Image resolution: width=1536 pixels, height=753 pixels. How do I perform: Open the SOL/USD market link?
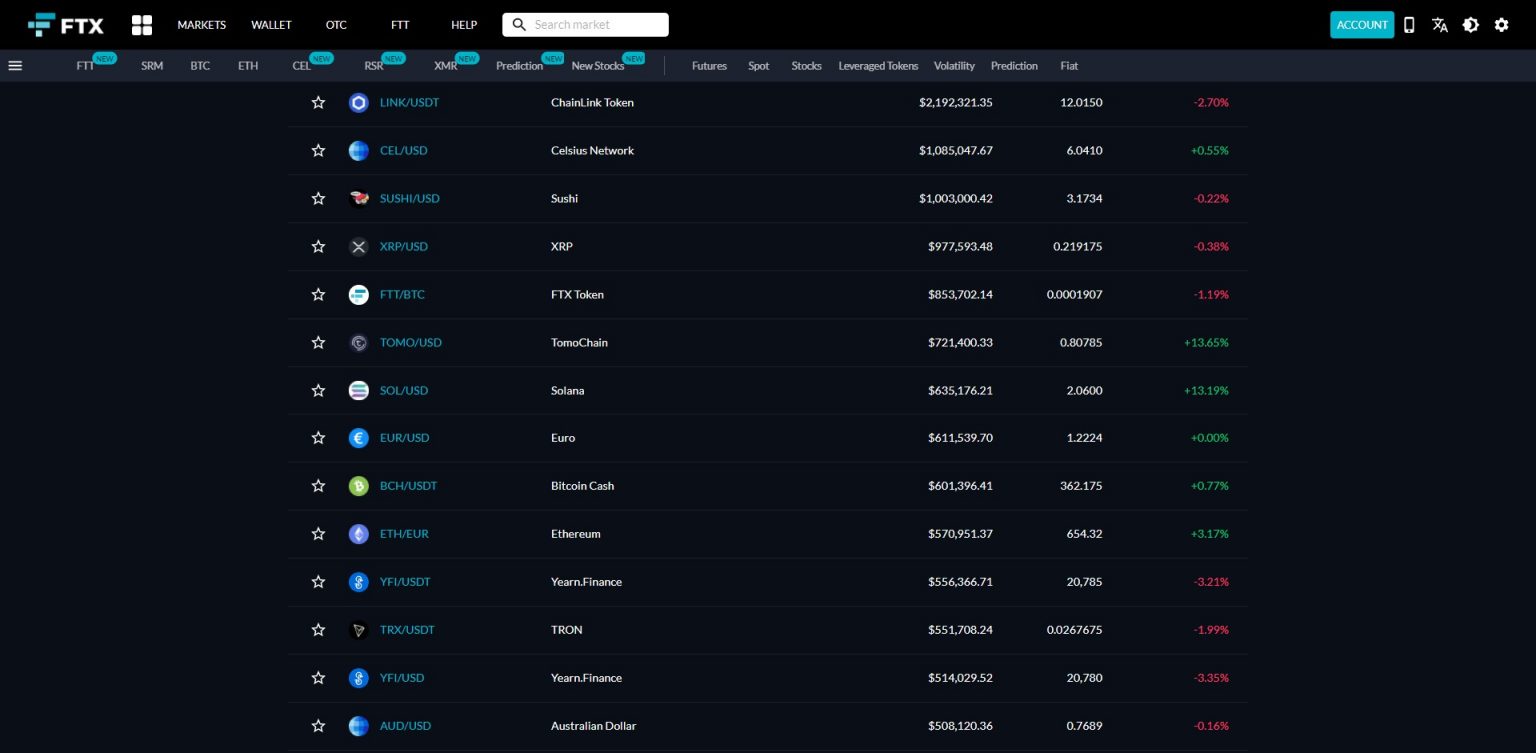point(404,391)
